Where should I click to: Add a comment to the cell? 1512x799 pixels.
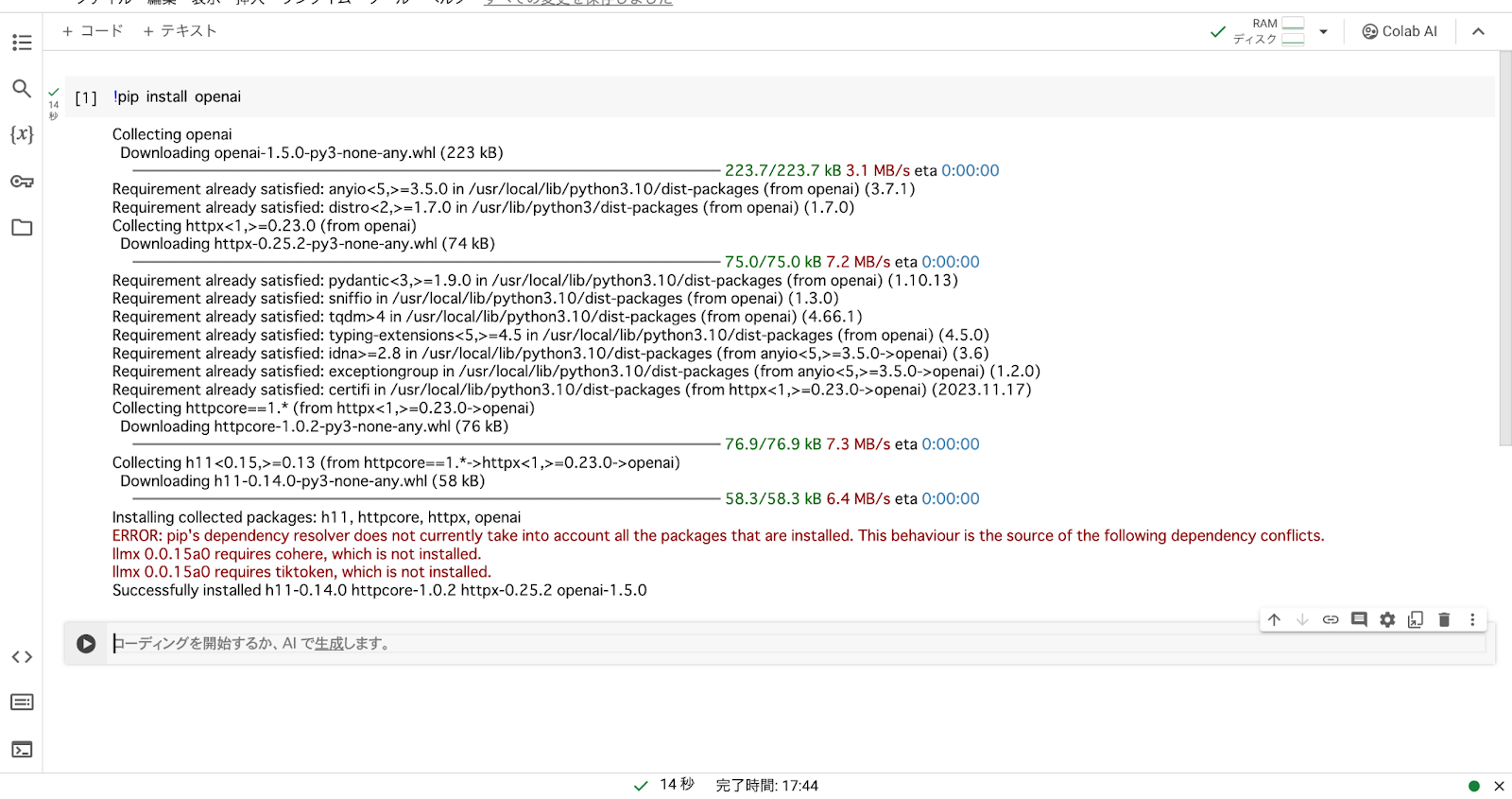(1359, 620)
